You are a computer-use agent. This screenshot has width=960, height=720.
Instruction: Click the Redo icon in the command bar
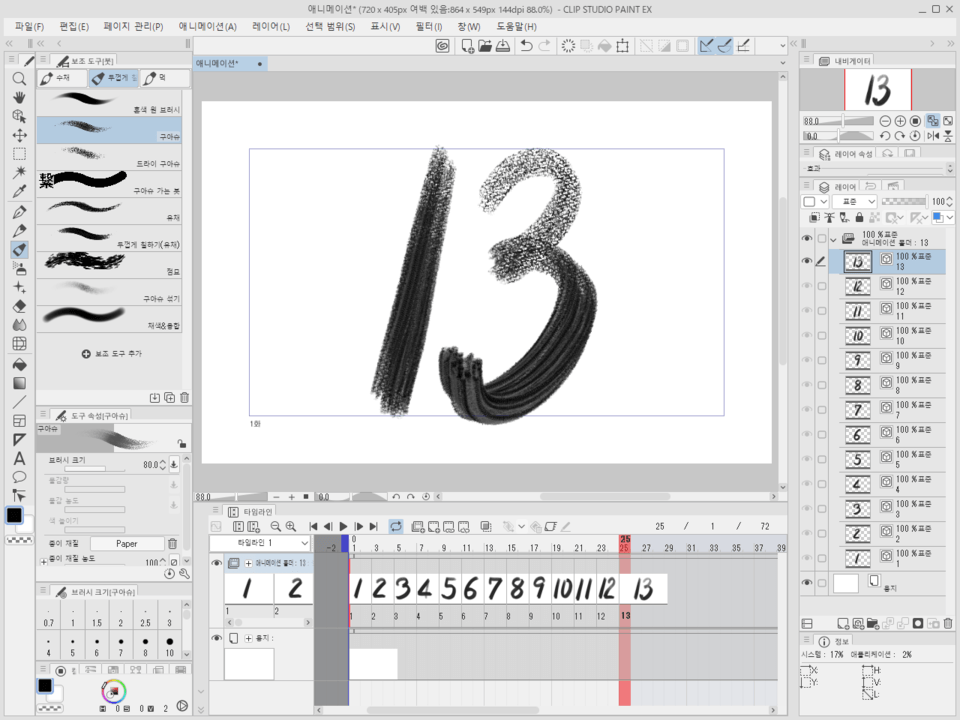544,46
